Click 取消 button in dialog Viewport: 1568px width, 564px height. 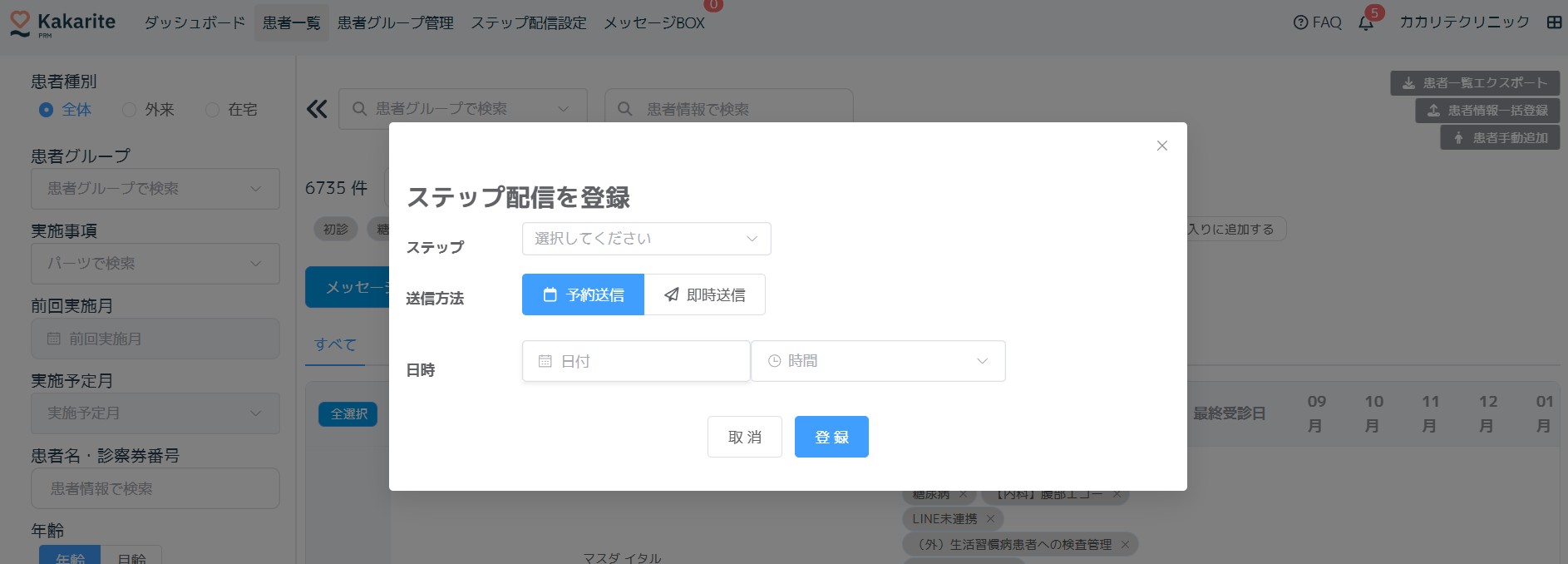[x=745, y=437]
